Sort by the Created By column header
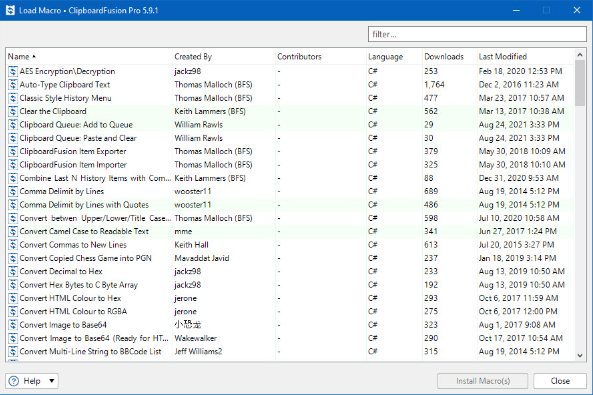The image size is (593, 395). (x=224, y=56)
